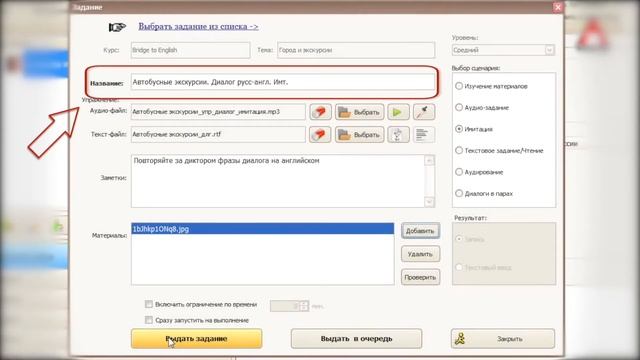Click Выбрать button for text file
640x360 pixels.
(x=360, y=135)
